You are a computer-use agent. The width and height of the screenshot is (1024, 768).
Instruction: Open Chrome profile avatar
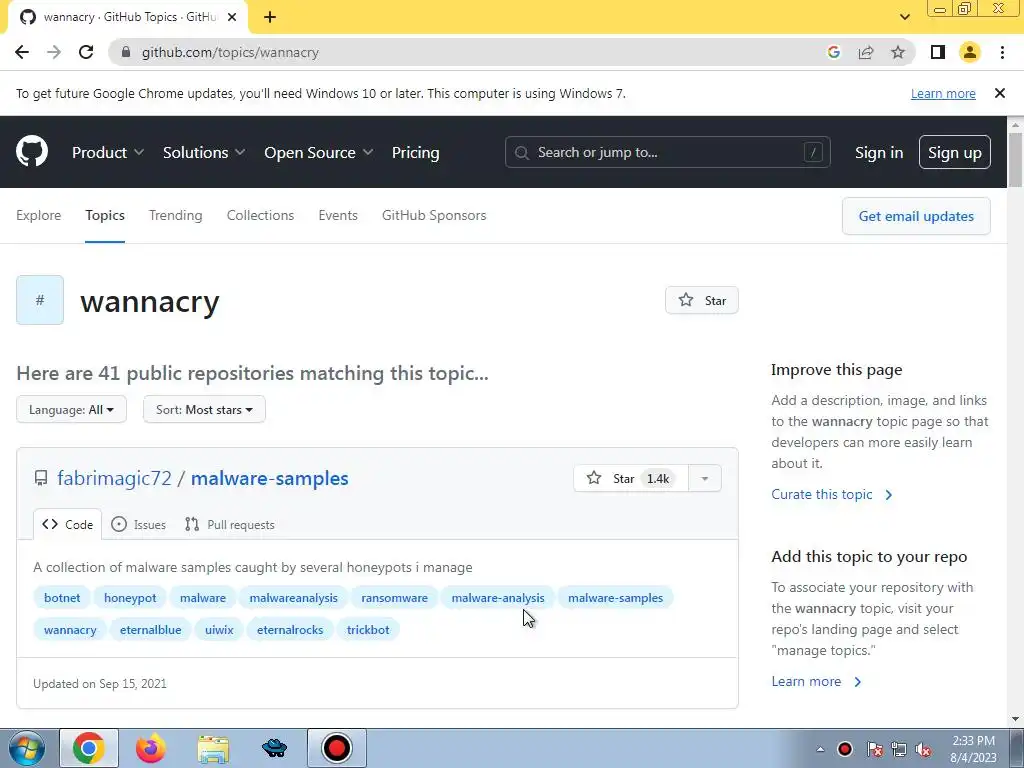point(970,52)
